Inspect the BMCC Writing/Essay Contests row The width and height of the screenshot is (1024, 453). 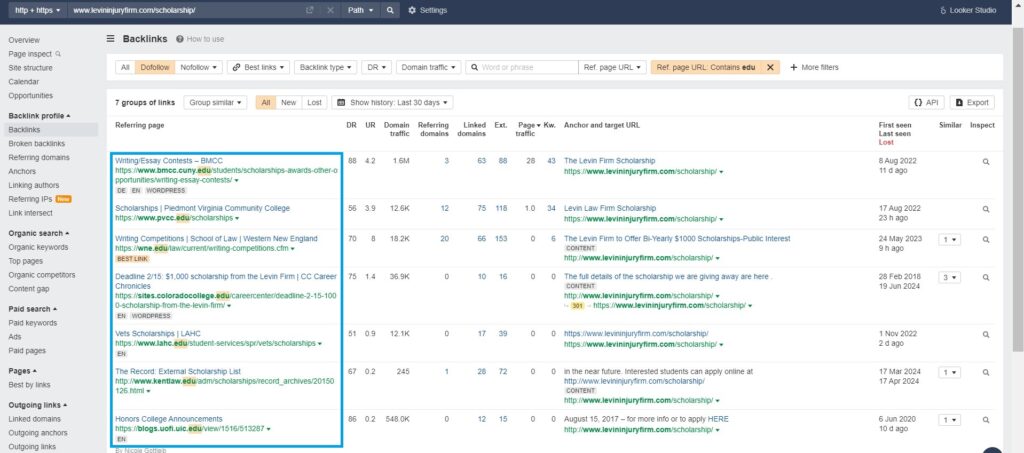point(986,161)
